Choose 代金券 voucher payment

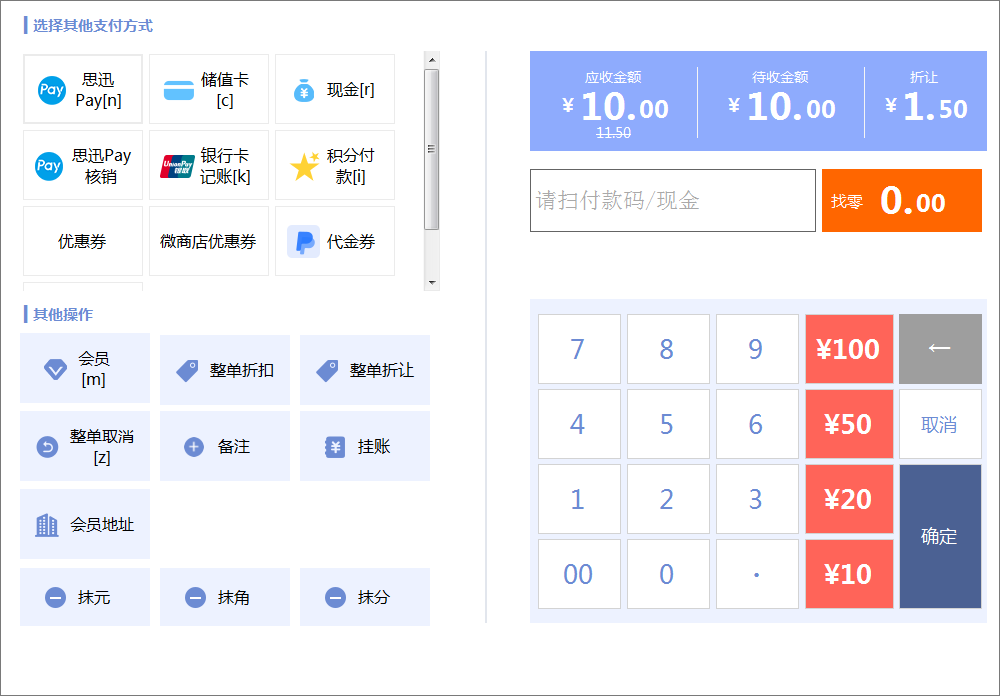(335, 241)
